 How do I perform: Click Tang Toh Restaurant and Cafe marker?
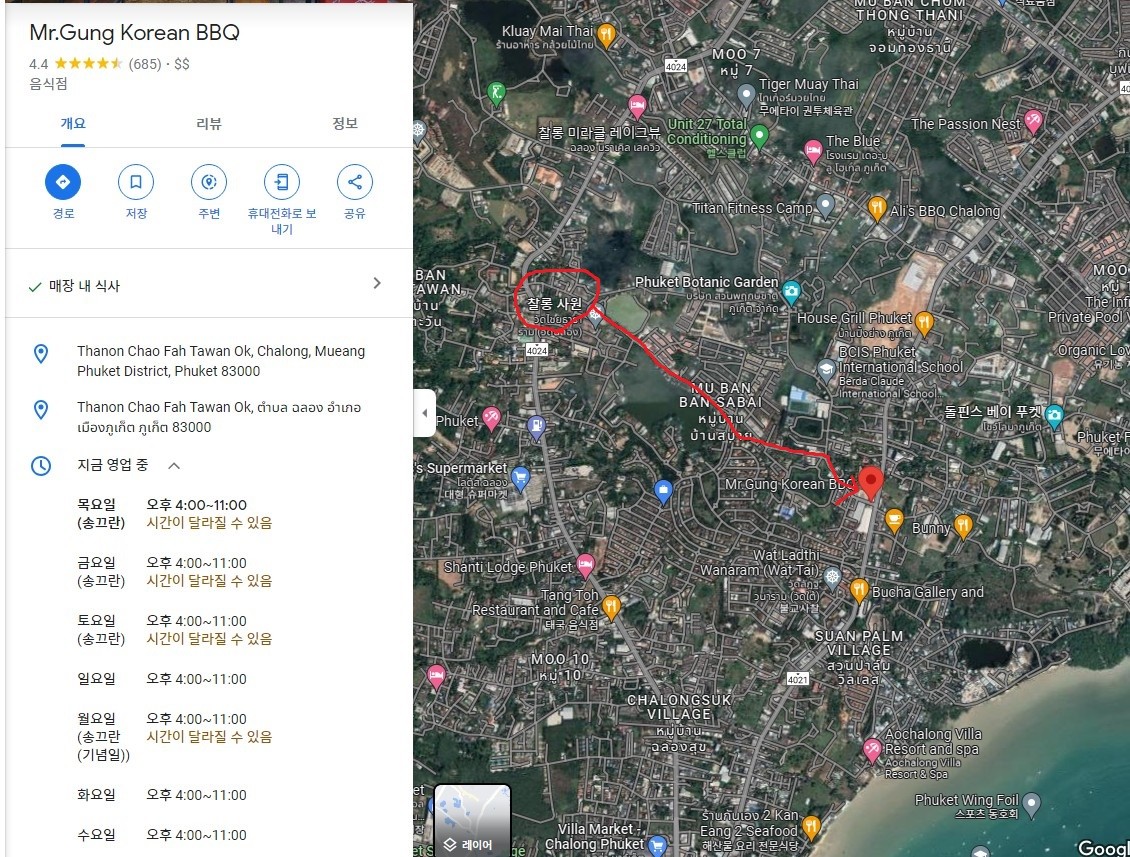[x=611, y=607]
